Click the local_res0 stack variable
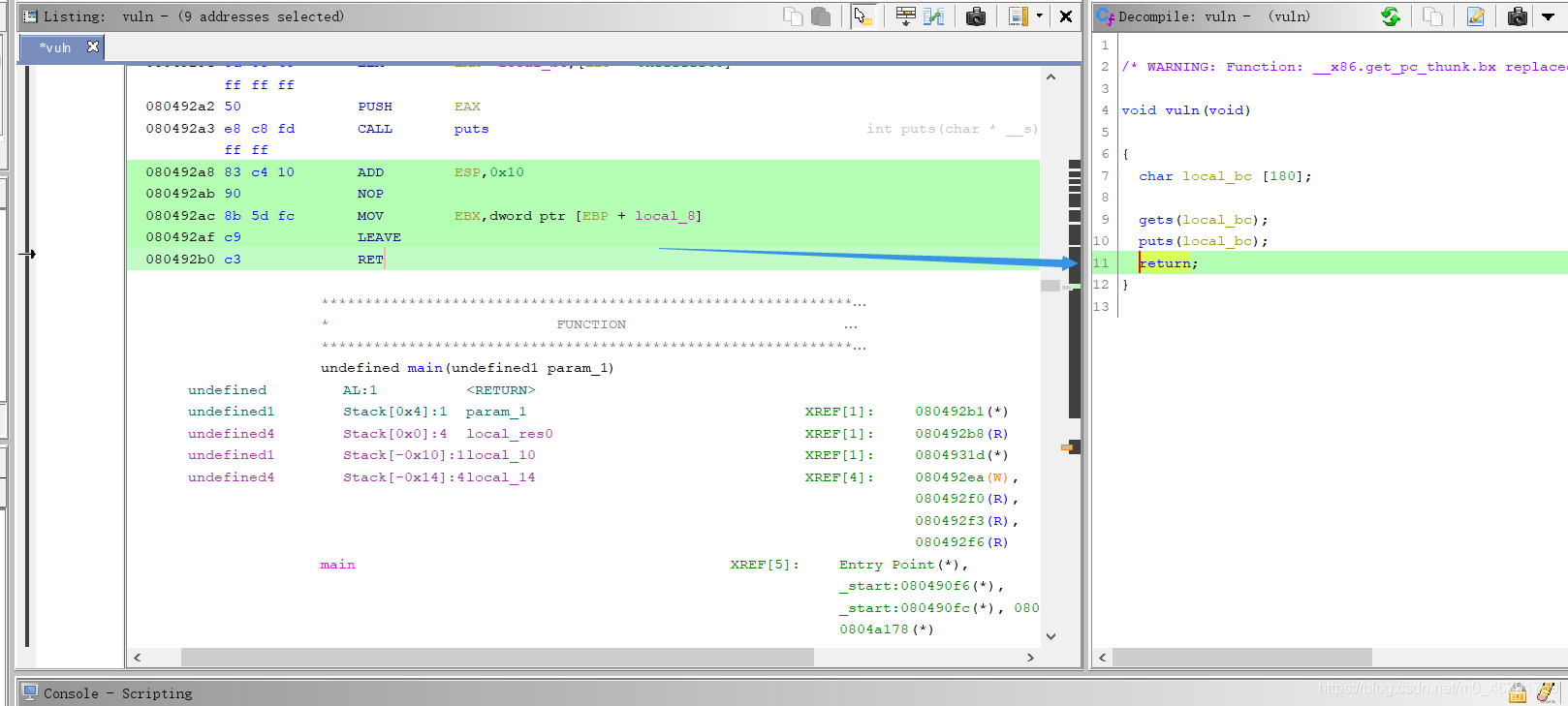 (509, 434)
